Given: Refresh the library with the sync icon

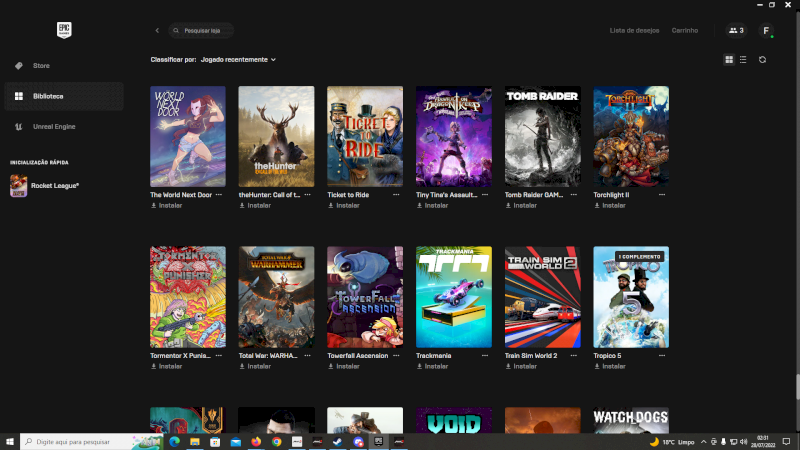Looking at the screenshot, I should 762,60.
